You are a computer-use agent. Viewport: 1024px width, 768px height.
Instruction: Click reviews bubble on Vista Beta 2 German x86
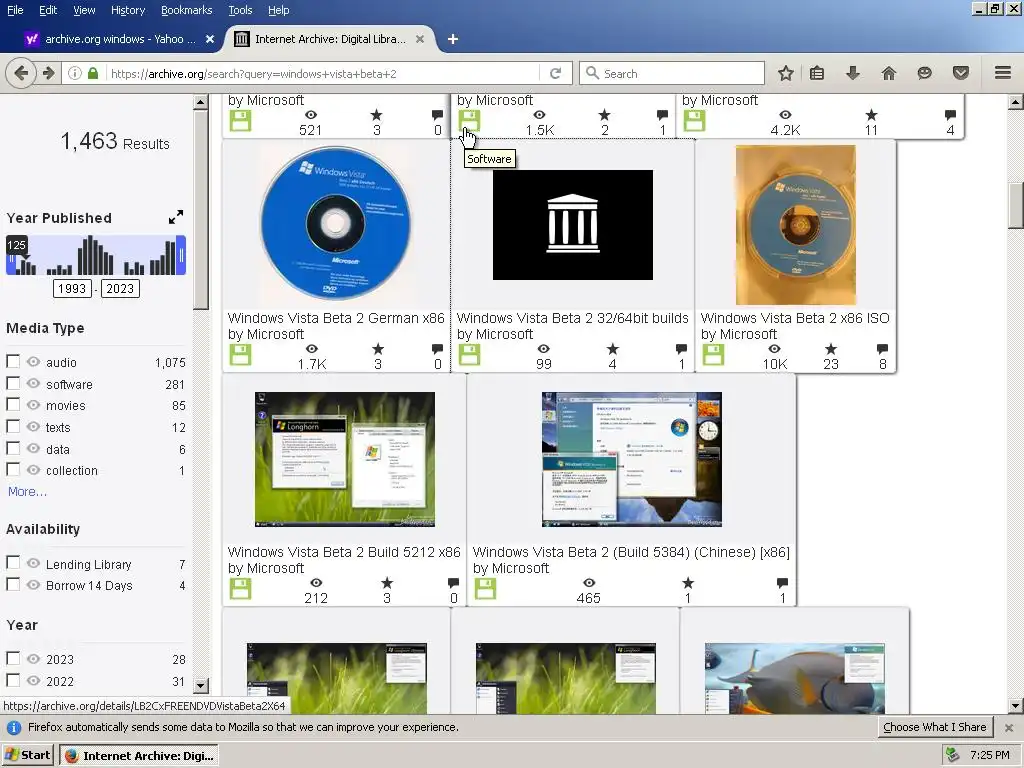click(437, 349)
